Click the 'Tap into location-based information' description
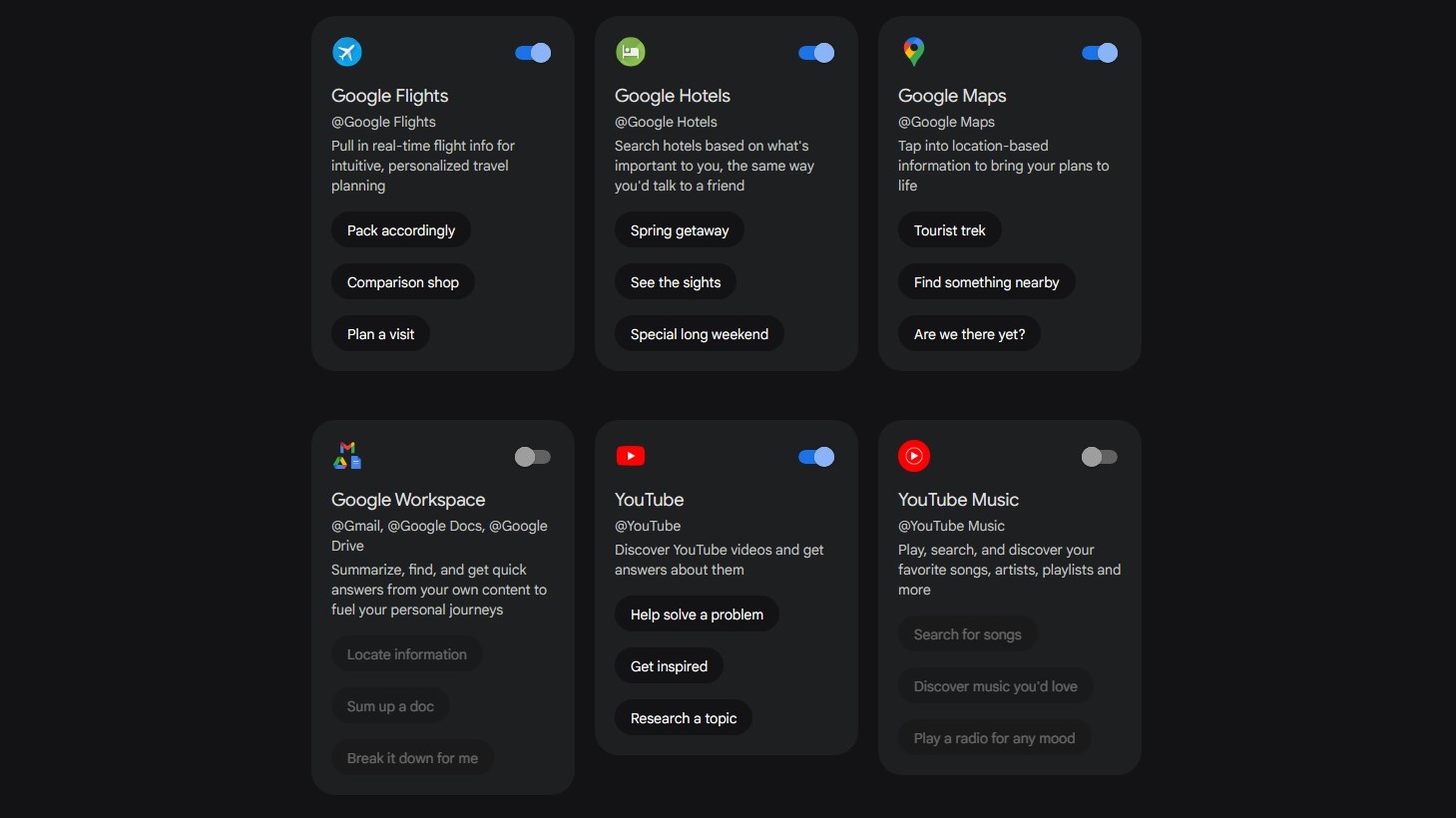The image size is (1456, 818). click(x=1003, y=166)
